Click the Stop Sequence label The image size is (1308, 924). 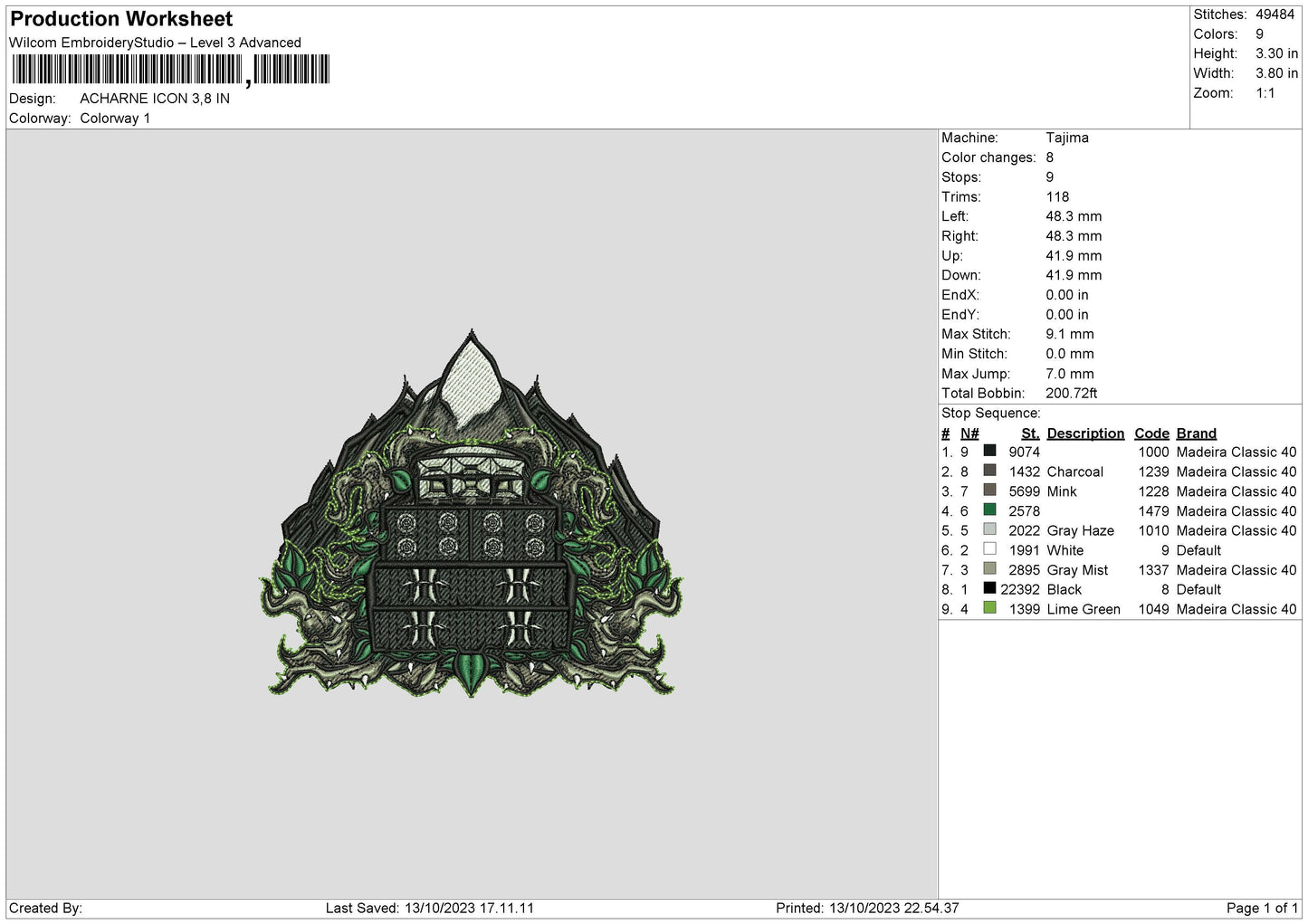pos(991,414)
